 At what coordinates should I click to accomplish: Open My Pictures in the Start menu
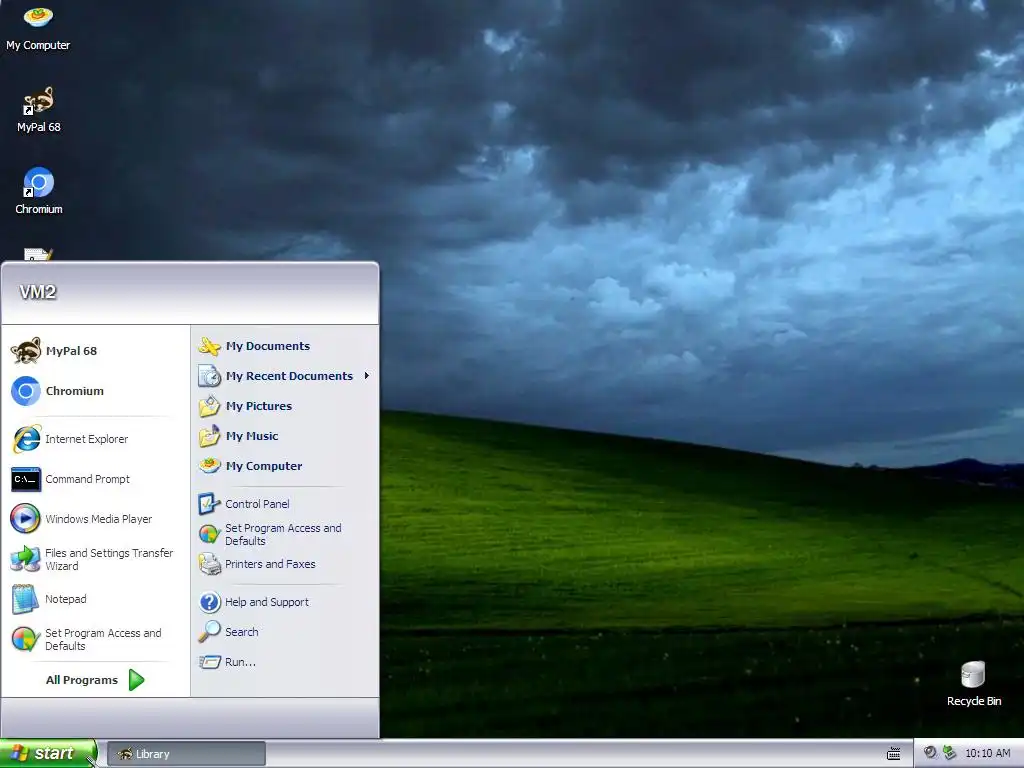click(x=285, y=406)
